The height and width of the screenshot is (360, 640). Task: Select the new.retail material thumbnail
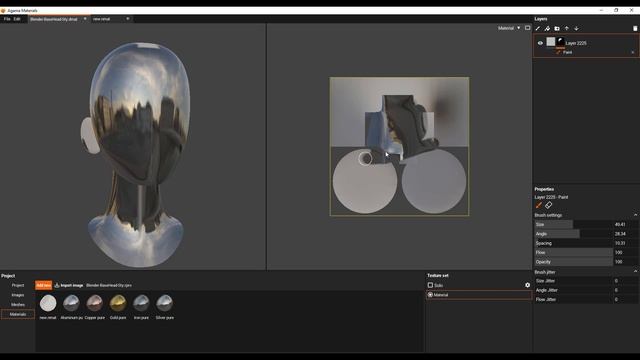48,303
